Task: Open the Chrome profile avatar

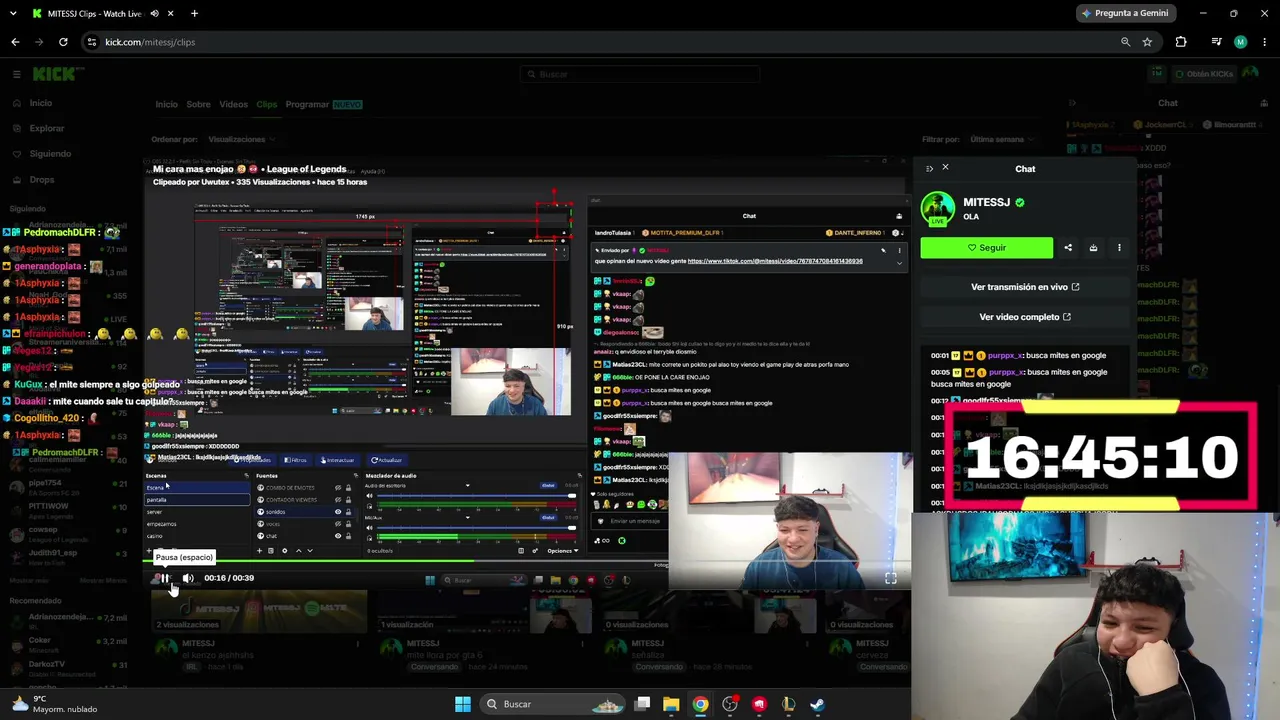Action: coord(1241,42)
